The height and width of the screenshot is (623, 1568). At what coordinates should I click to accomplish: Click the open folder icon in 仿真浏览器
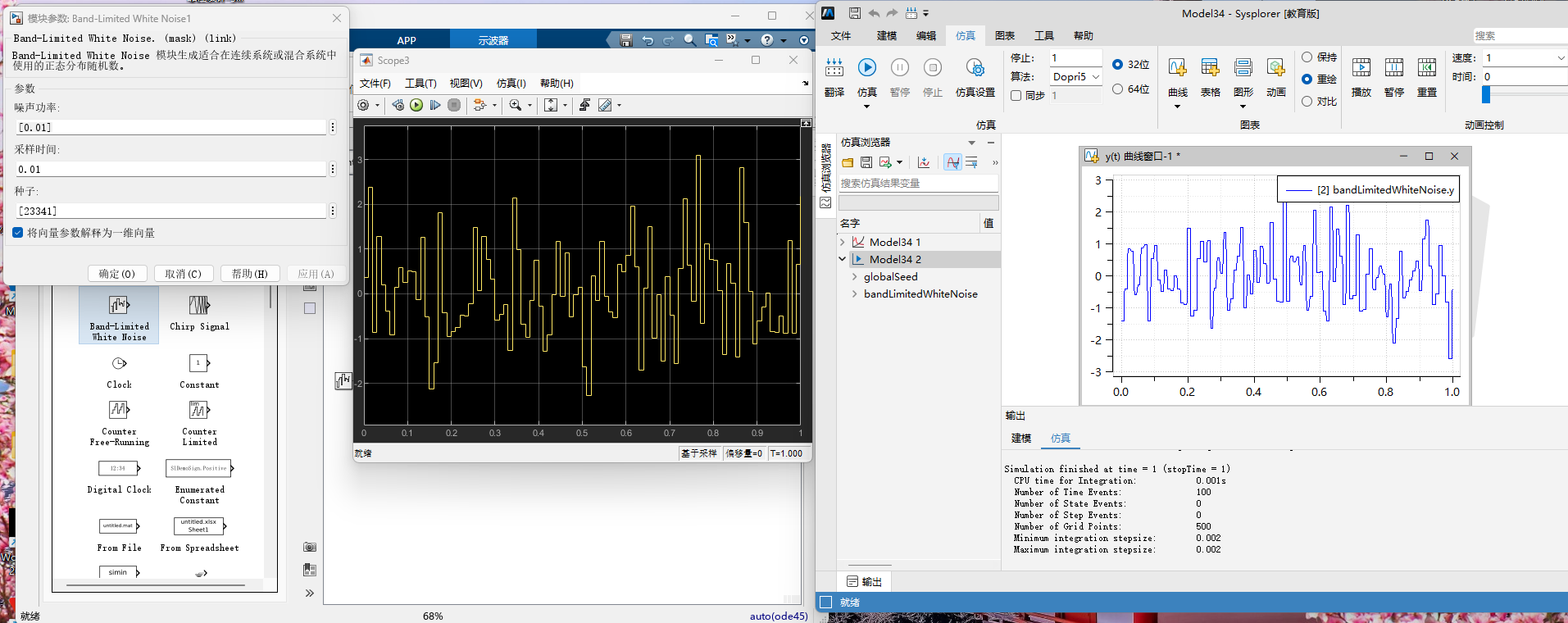(x=848, y=162)
